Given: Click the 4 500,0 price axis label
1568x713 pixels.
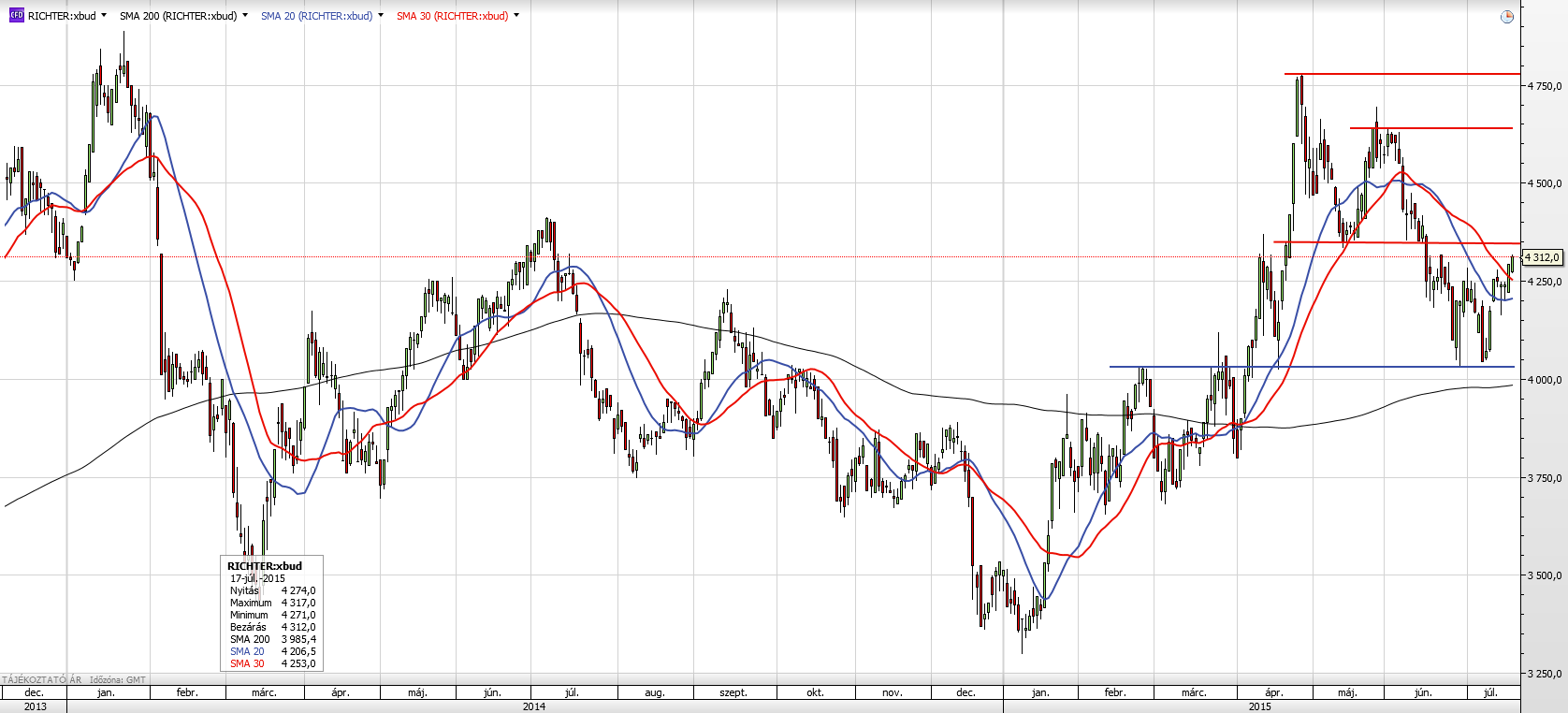Looking at the screenshot, I should point(1545,183).
